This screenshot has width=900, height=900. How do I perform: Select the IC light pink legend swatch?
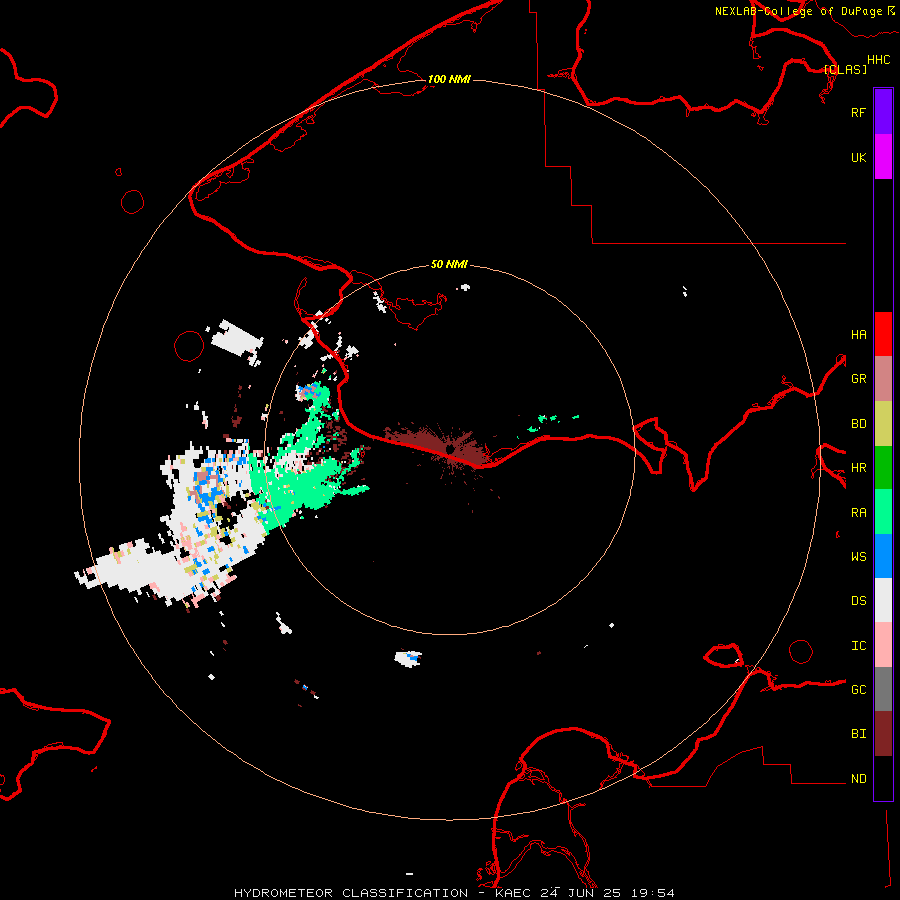(x=883, y=645)
